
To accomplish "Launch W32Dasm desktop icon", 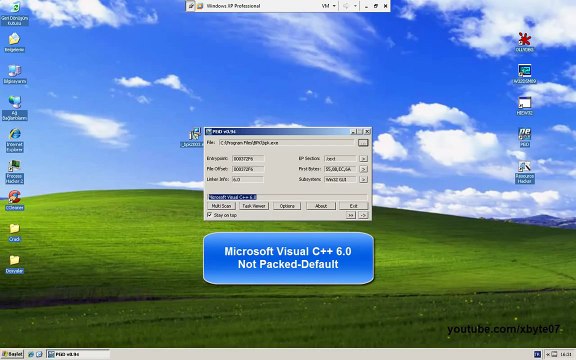I will [525, 74].
